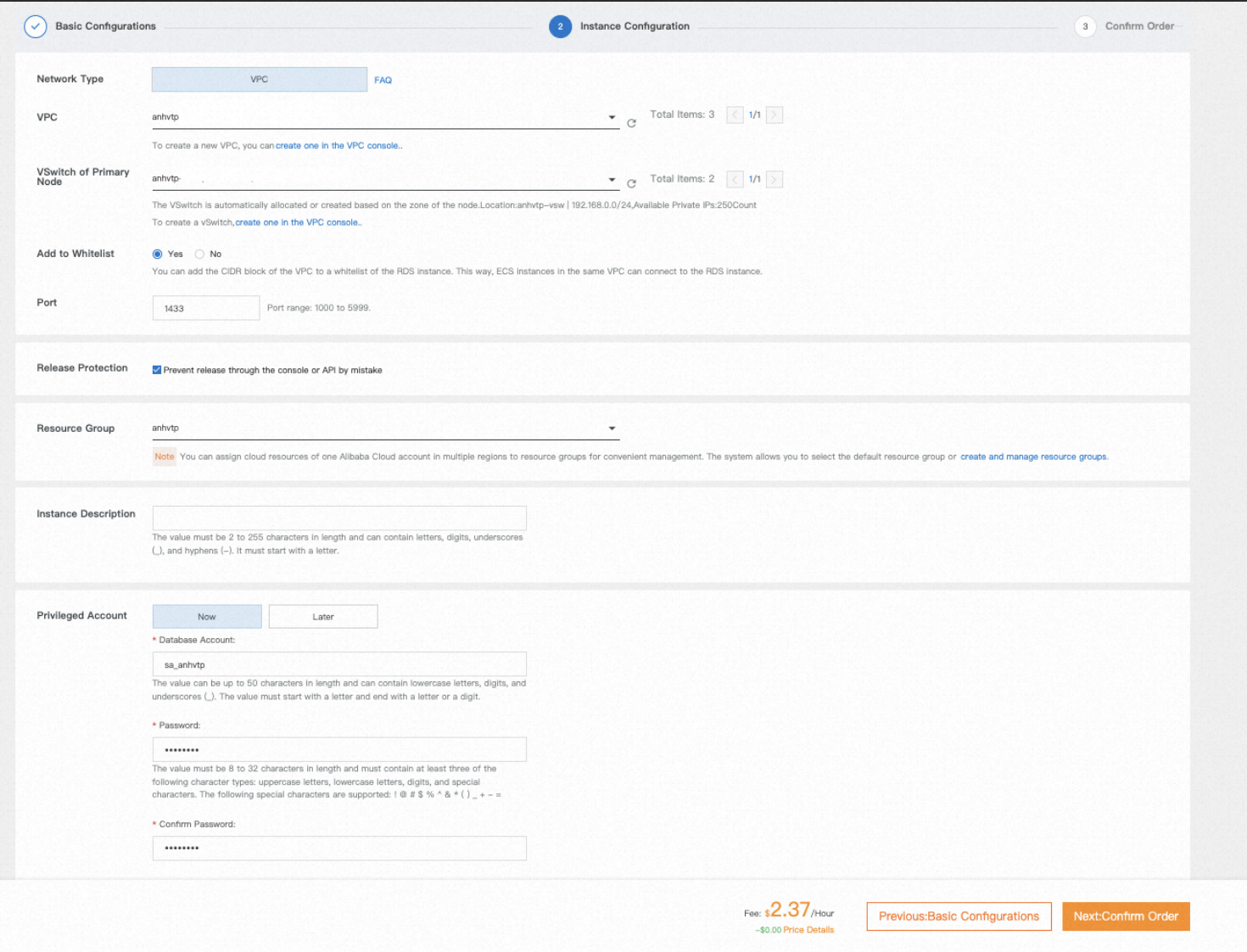The width and height of the screenshot is (1247, 952).
Task: Click the 'Port range: 1000 to 5999.' text
Action: [x=319, y=308]
